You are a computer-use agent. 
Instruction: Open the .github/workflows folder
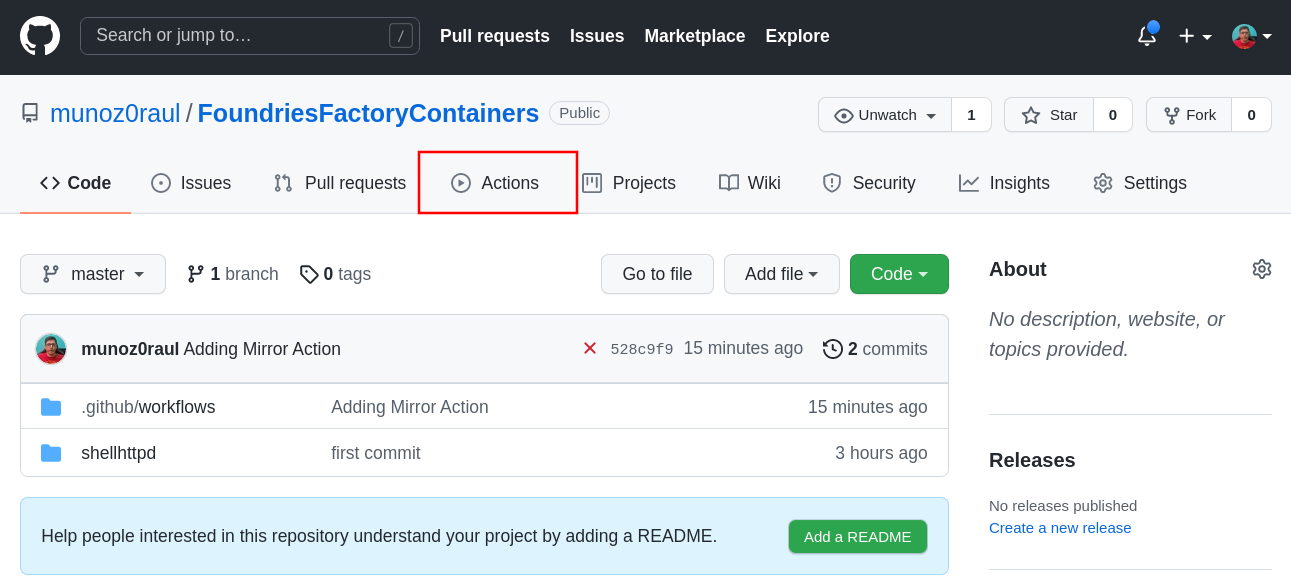tap(148, 407)
